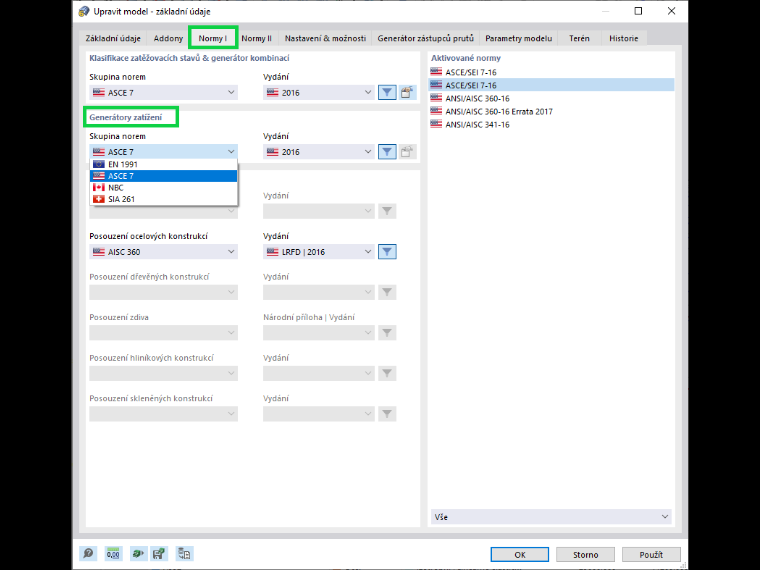Toggle filter icon in Generátory zatížení row
760x570 pixels.
[x=387, y=152]
